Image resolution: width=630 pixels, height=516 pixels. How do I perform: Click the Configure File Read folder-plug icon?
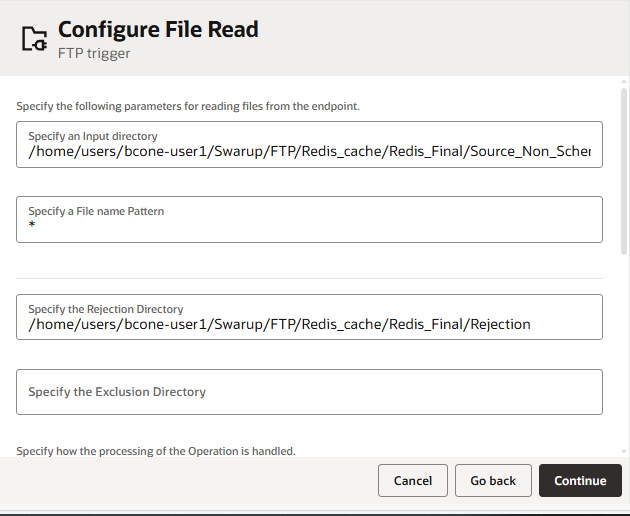coord(34,39)
